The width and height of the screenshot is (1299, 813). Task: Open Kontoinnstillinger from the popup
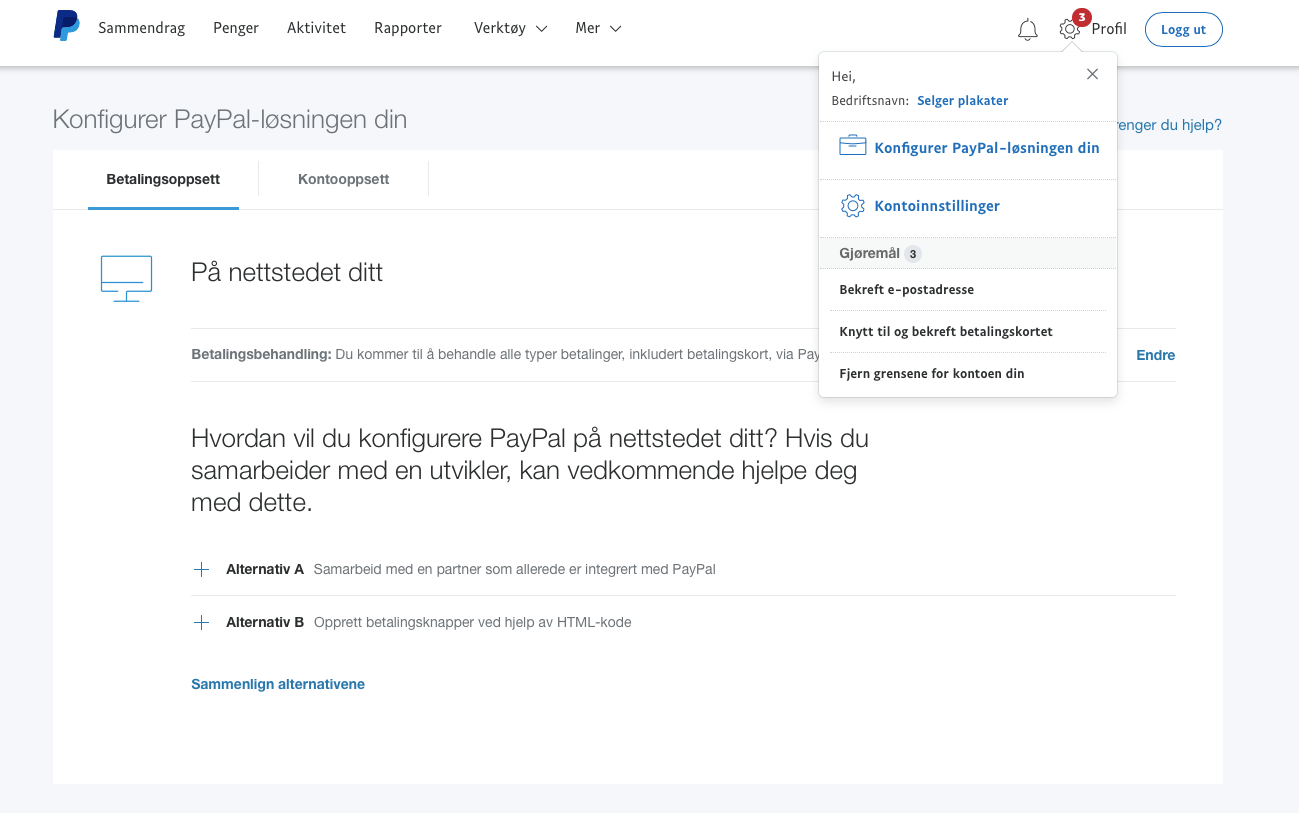937,206
